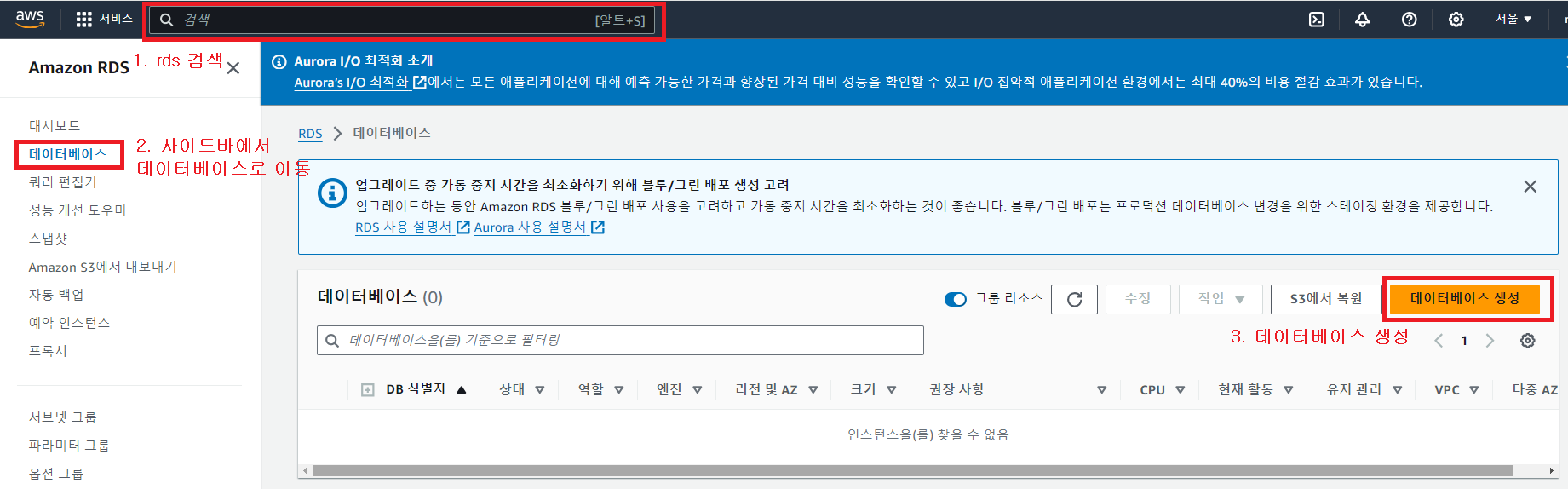Sort by DB 식별자 column
Viewport: 1568px width, 489px height.
426,389
